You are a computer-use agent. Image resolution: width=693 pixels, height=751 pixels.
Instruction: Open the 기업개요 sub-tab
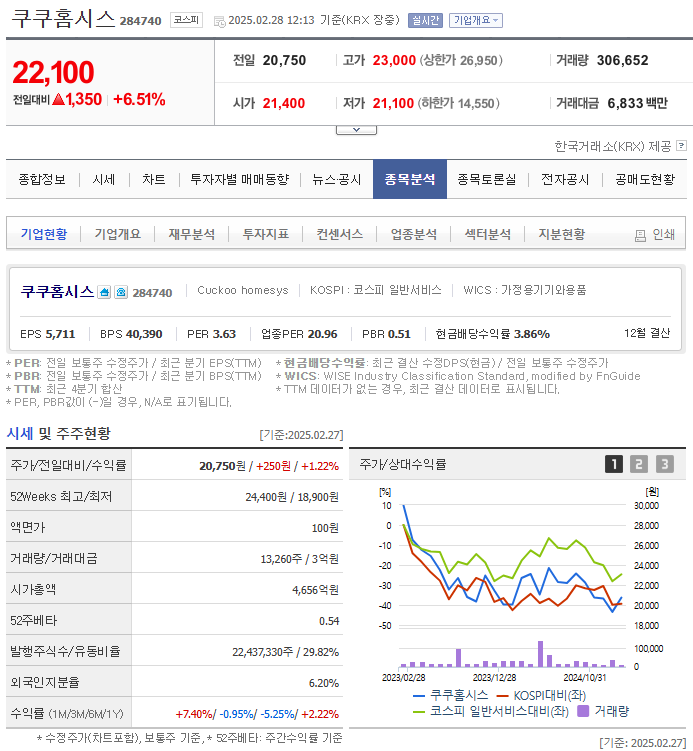(x=118, y=234)
